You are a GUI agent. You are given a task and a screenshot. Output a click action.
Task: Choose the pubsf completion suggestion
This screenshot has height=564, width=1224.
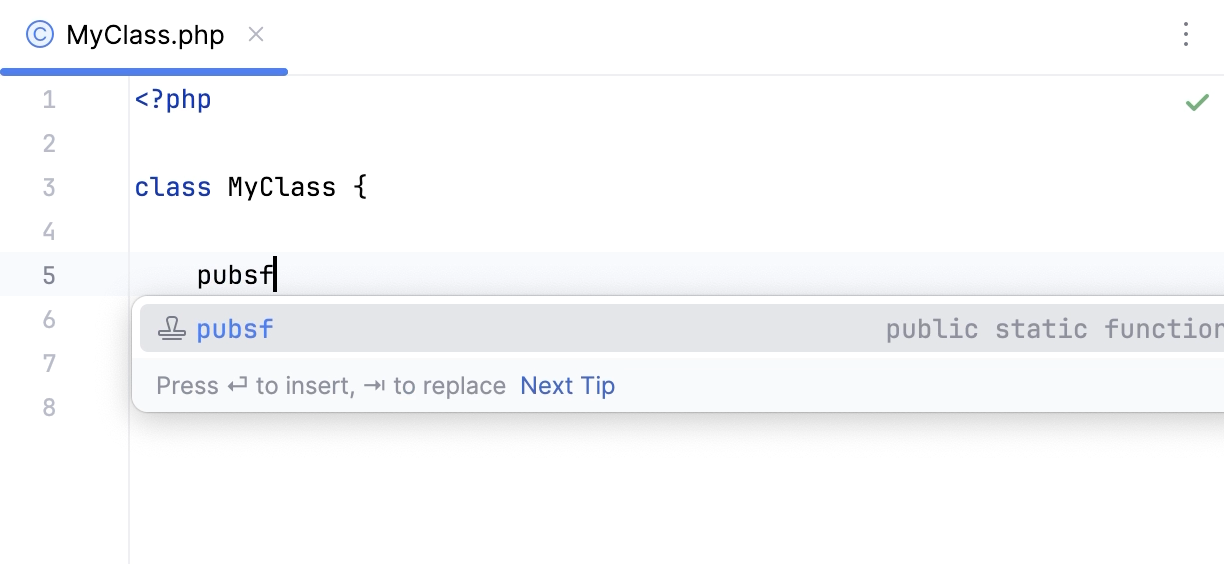point(236,329)
